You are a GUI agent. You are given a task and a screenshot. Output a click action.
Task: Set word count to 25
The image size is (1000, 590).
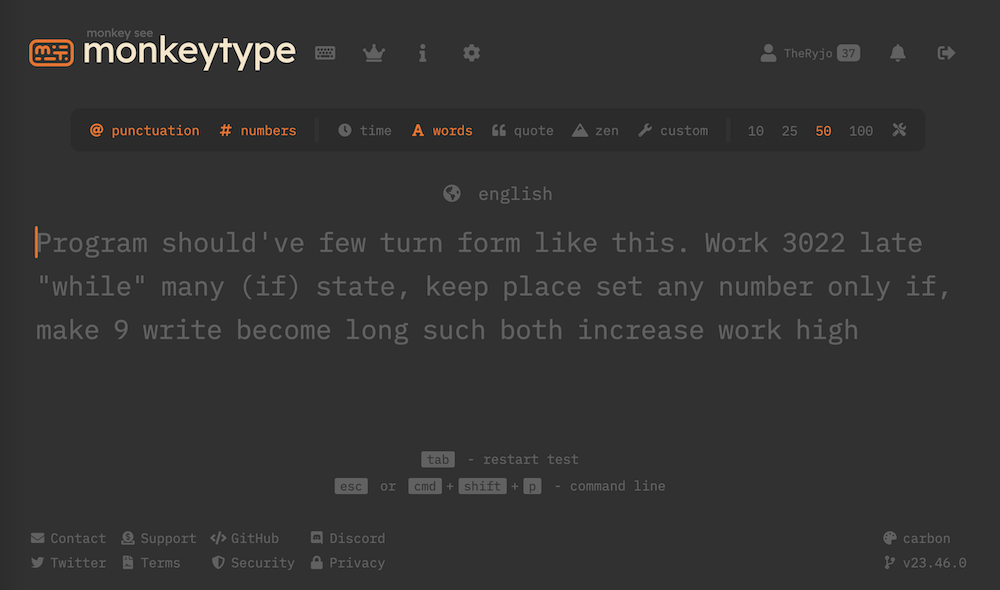click(x=790, y=131)
